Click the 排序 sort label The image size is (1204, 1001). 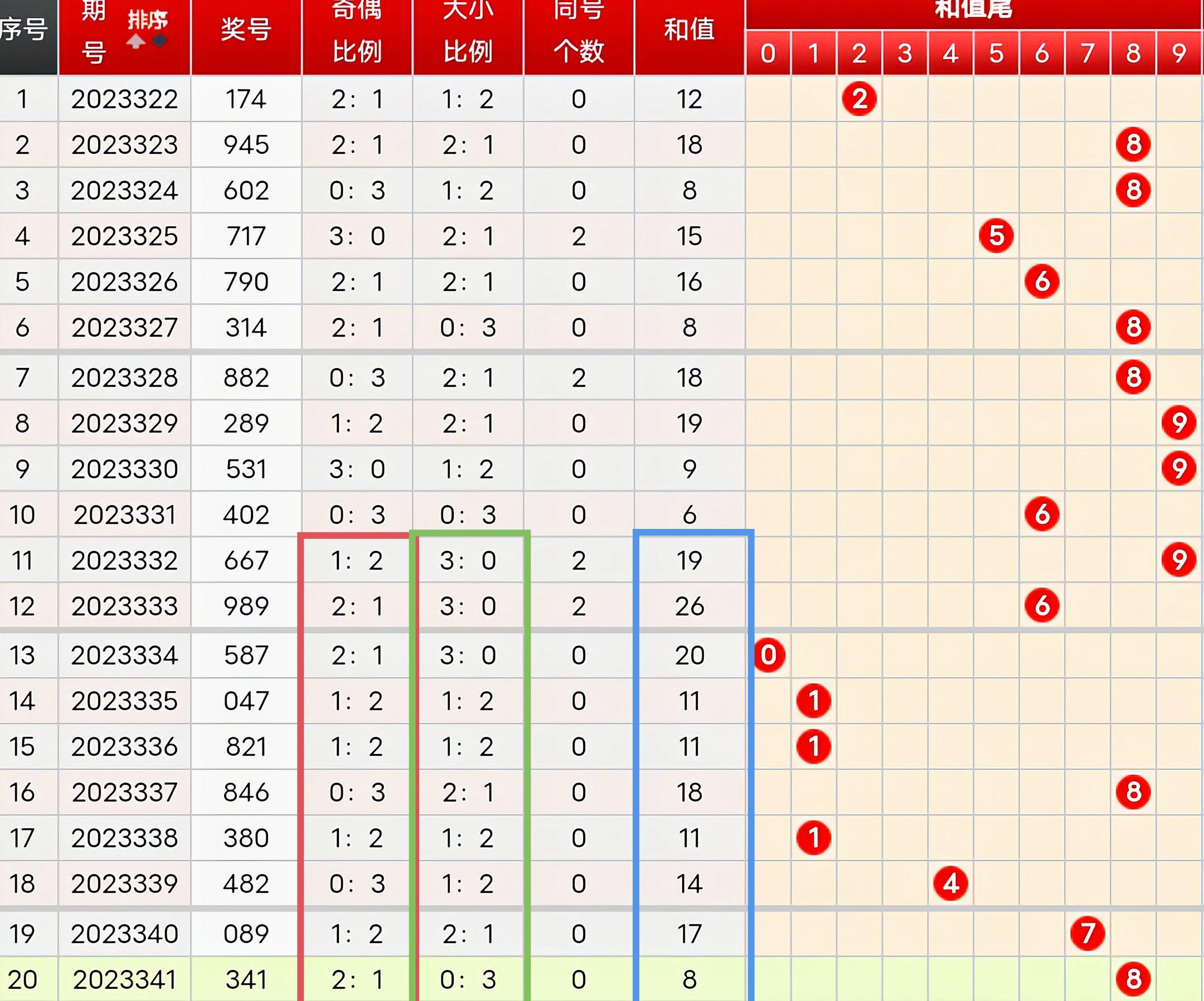[x=147, y=21]
